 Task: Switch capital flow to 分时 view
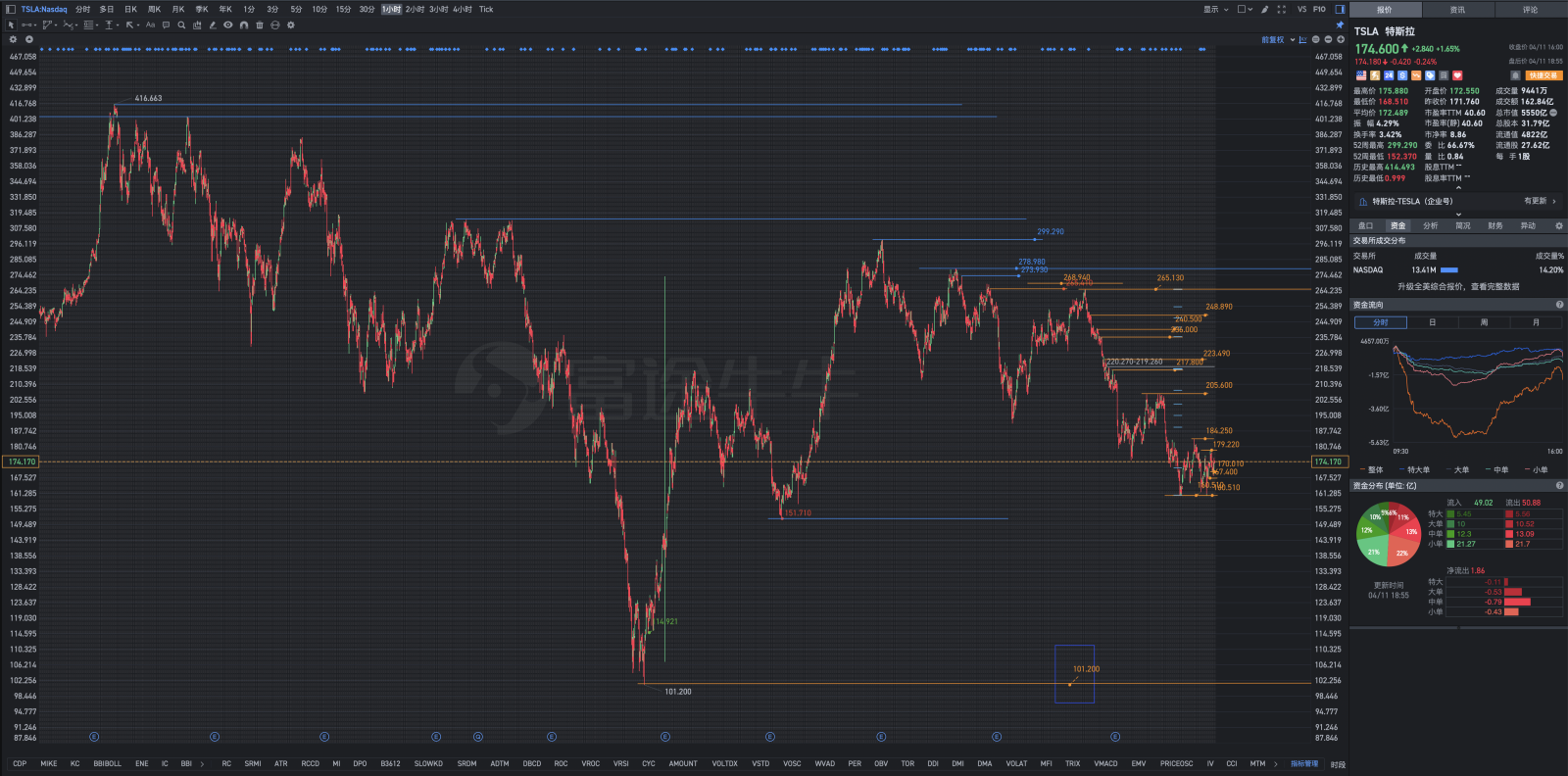coord(1381,322)
